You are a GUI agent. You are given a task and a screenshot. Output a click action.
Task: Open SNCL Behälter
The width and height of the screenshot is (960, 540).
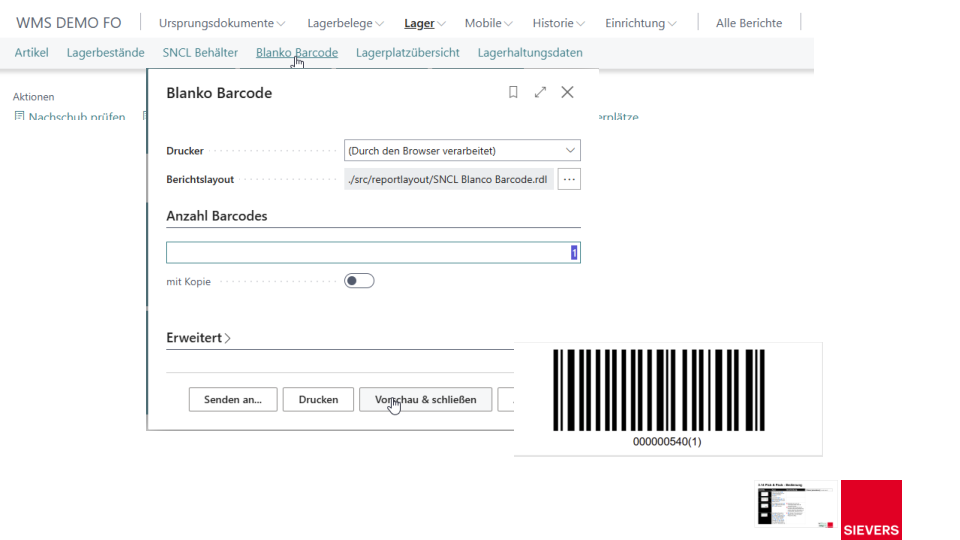pyautogui.click(x=200, y=53)
